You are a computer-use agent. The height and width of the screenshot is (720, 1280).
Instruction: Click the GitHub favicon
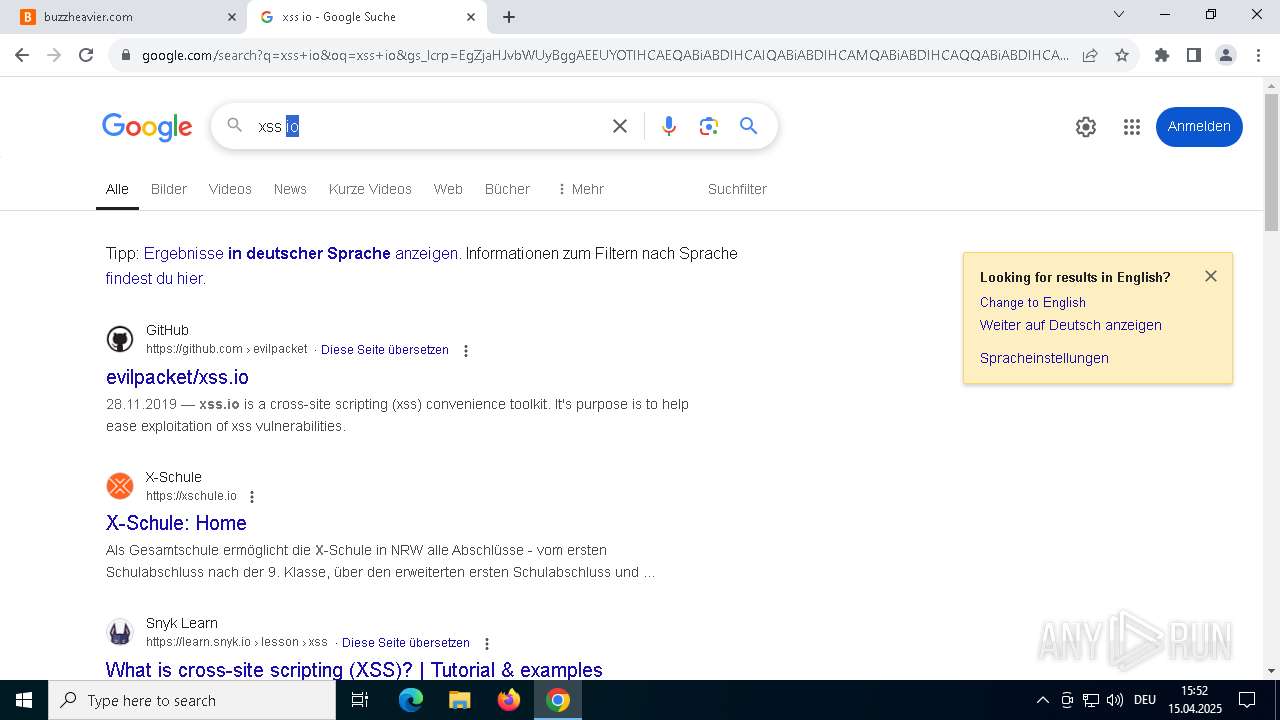[120, 340]
